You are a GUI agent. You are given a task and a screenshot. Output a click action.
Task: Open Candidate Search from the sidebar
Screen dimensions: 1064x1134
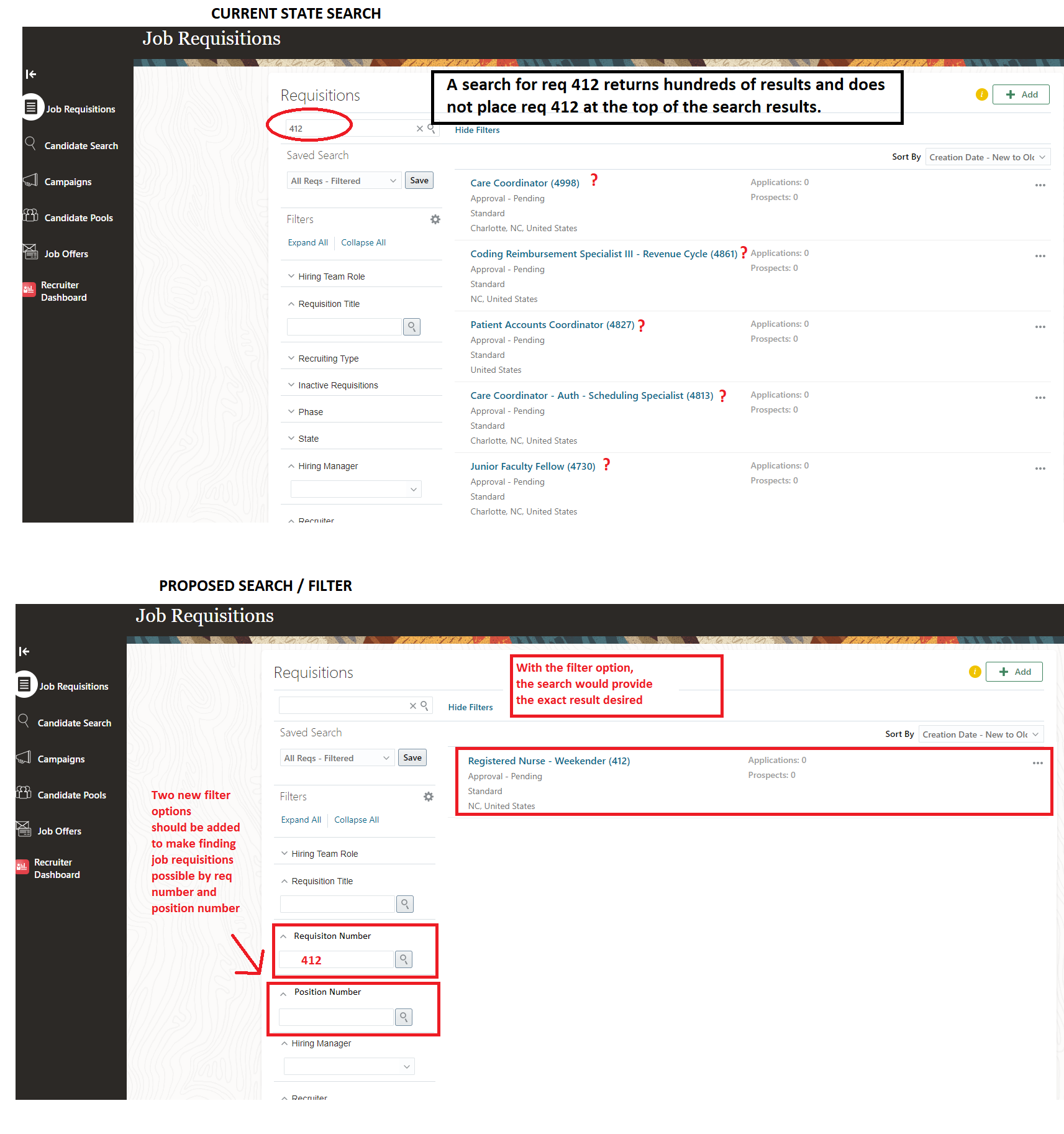[80, 145]
